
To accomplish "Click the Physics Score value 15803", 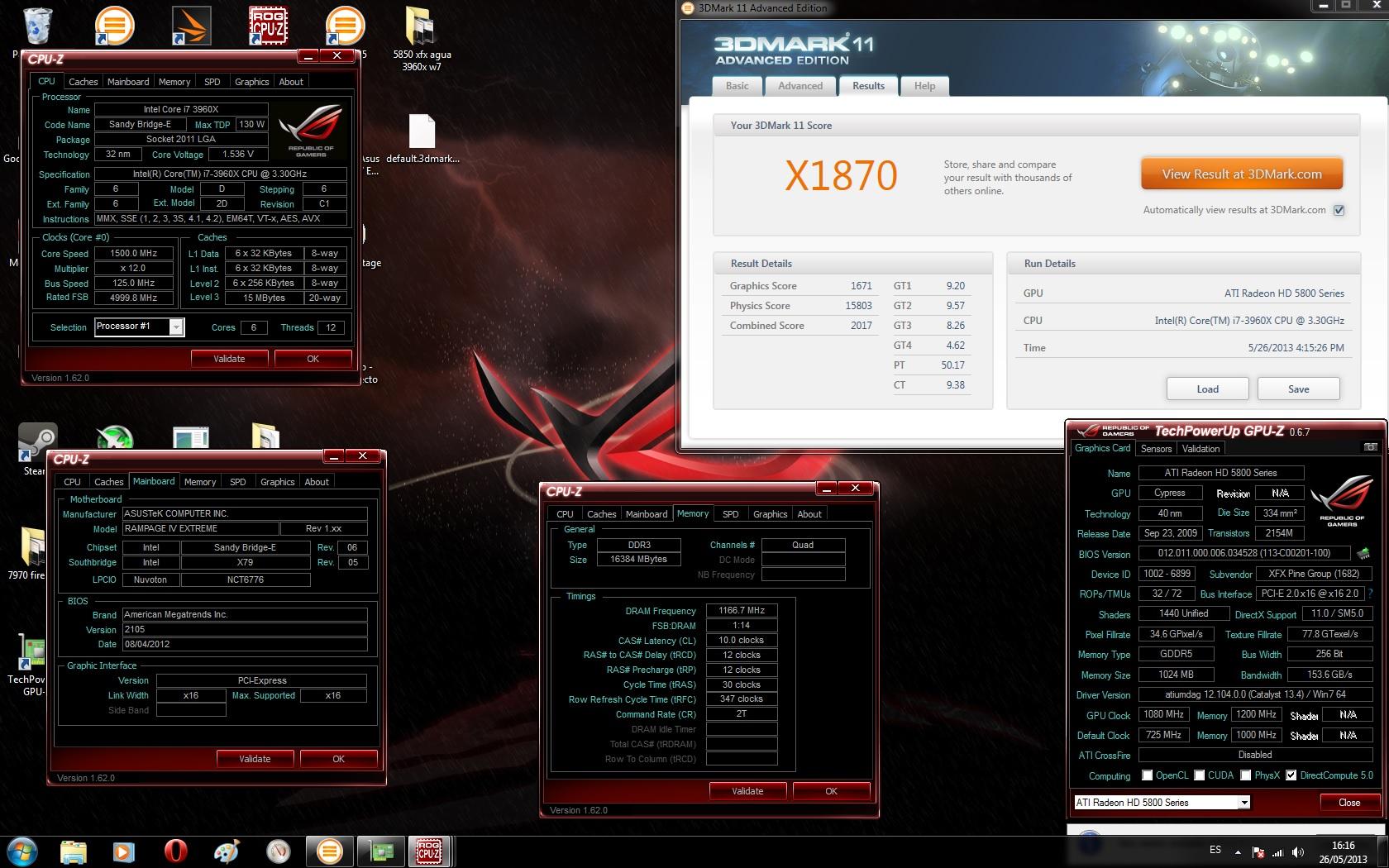I will [x=858, y=306].
